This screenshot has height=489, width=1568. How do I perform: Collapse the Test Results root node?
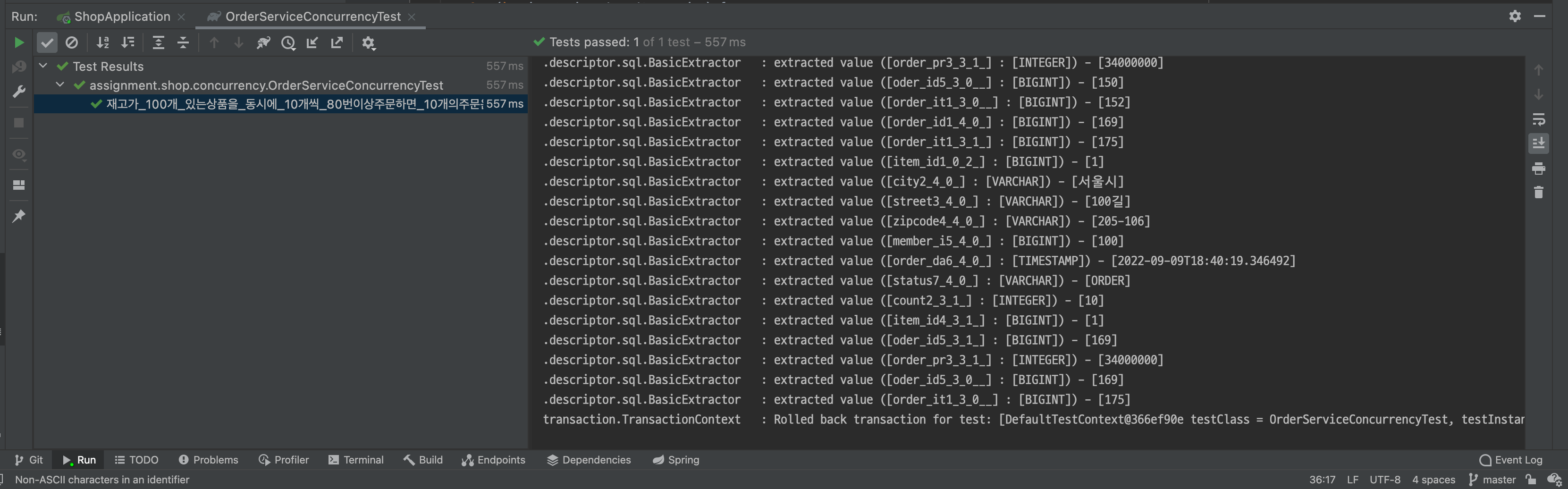[x=43, y=66]
